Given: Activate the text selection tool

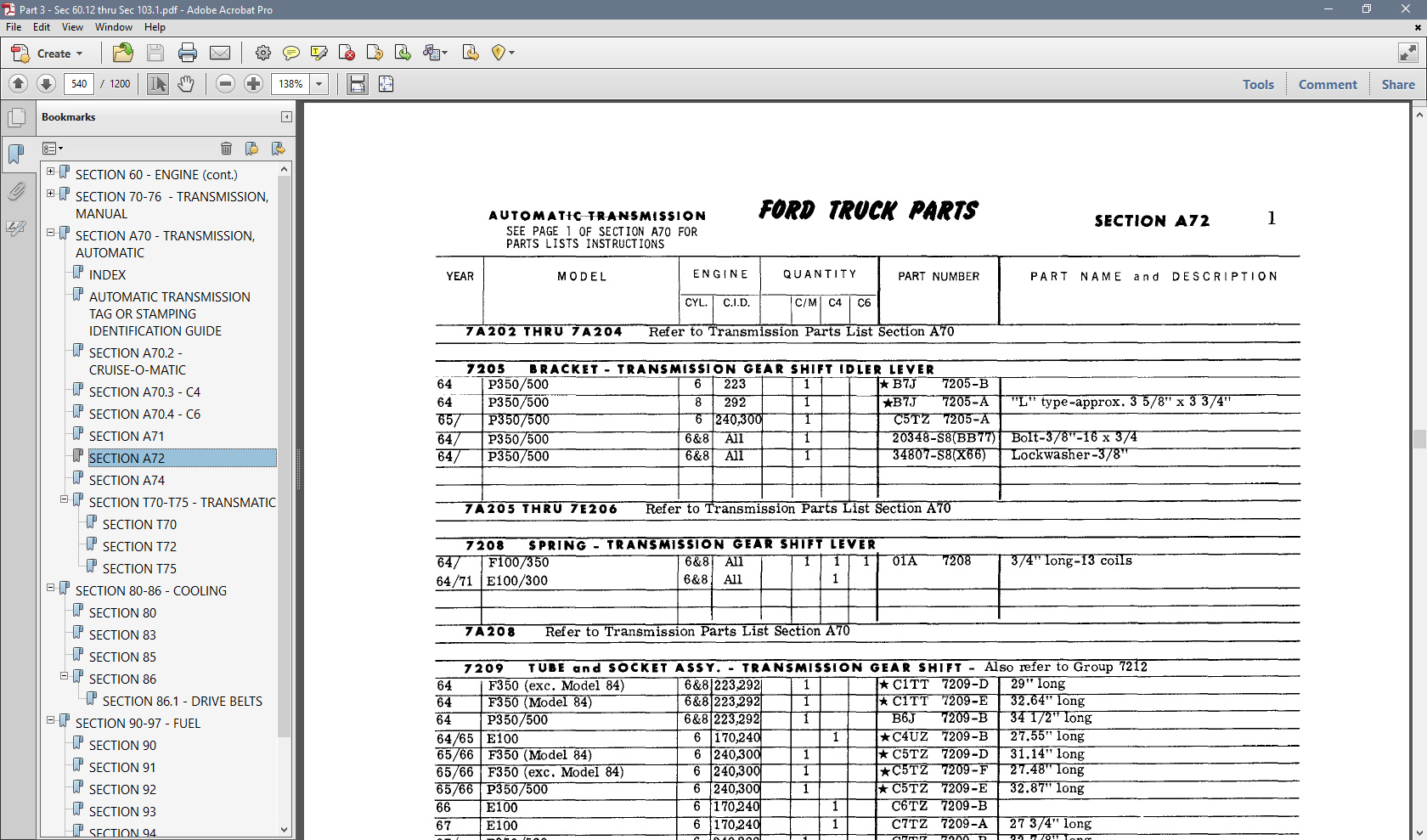Looking at the screenshot, I should tap(158, 83).
